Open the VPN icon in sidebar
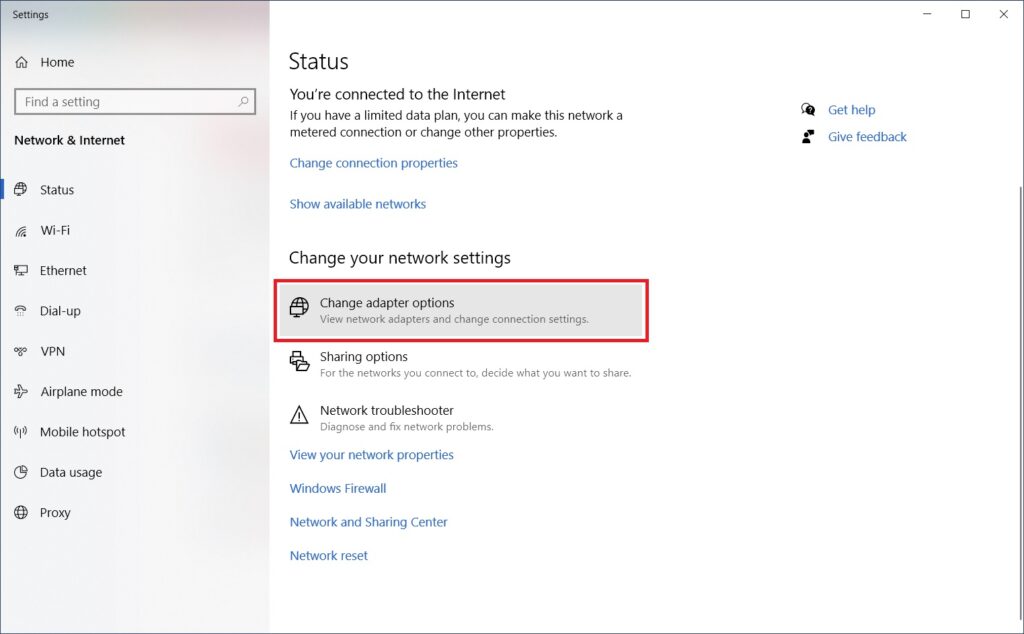The width and height of the screenshot is (1024, 634). tap(21, 351)
